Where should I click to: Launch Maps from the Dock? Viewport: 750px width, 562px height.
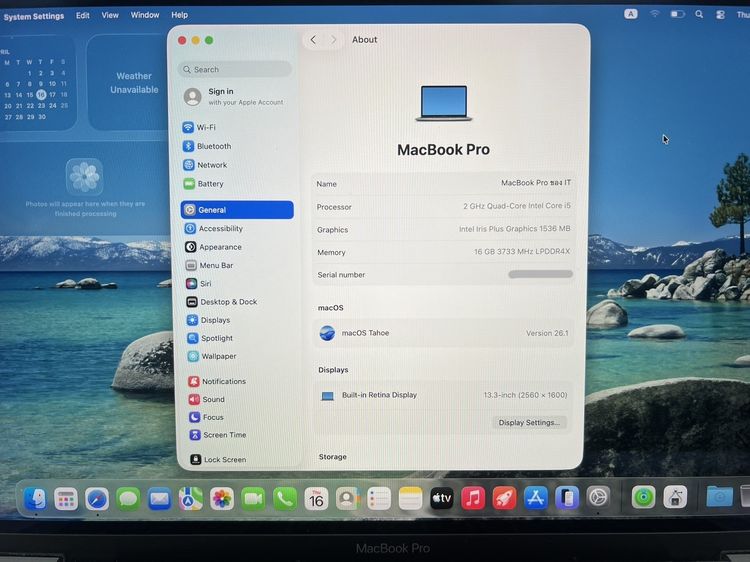pos(190,499)
